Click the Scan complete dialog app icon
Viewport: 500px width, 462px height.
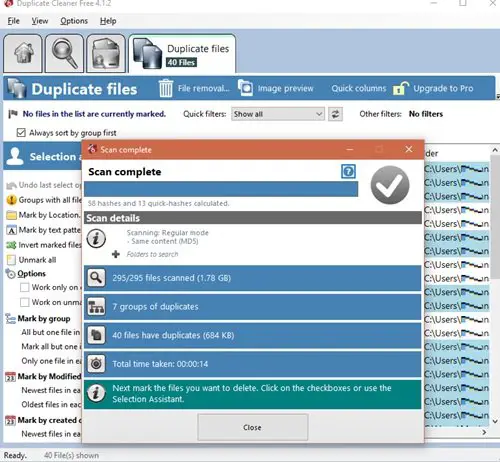point(92,149)
